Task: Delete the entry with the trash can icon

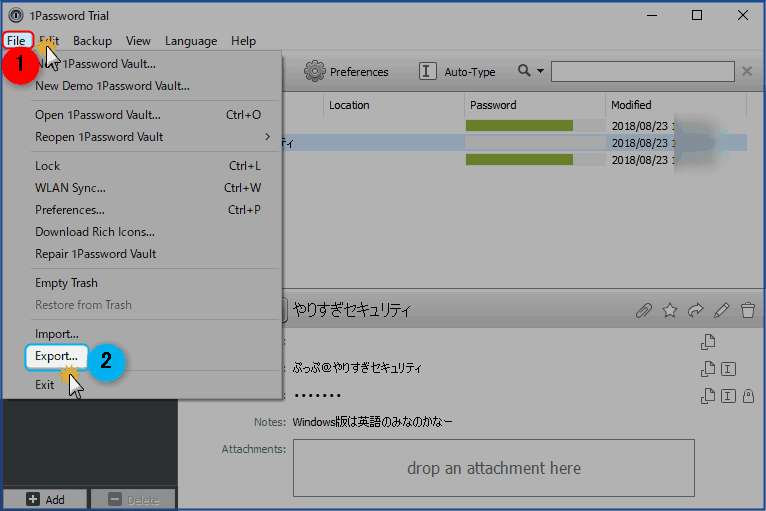Action: (x=747, y=310)
